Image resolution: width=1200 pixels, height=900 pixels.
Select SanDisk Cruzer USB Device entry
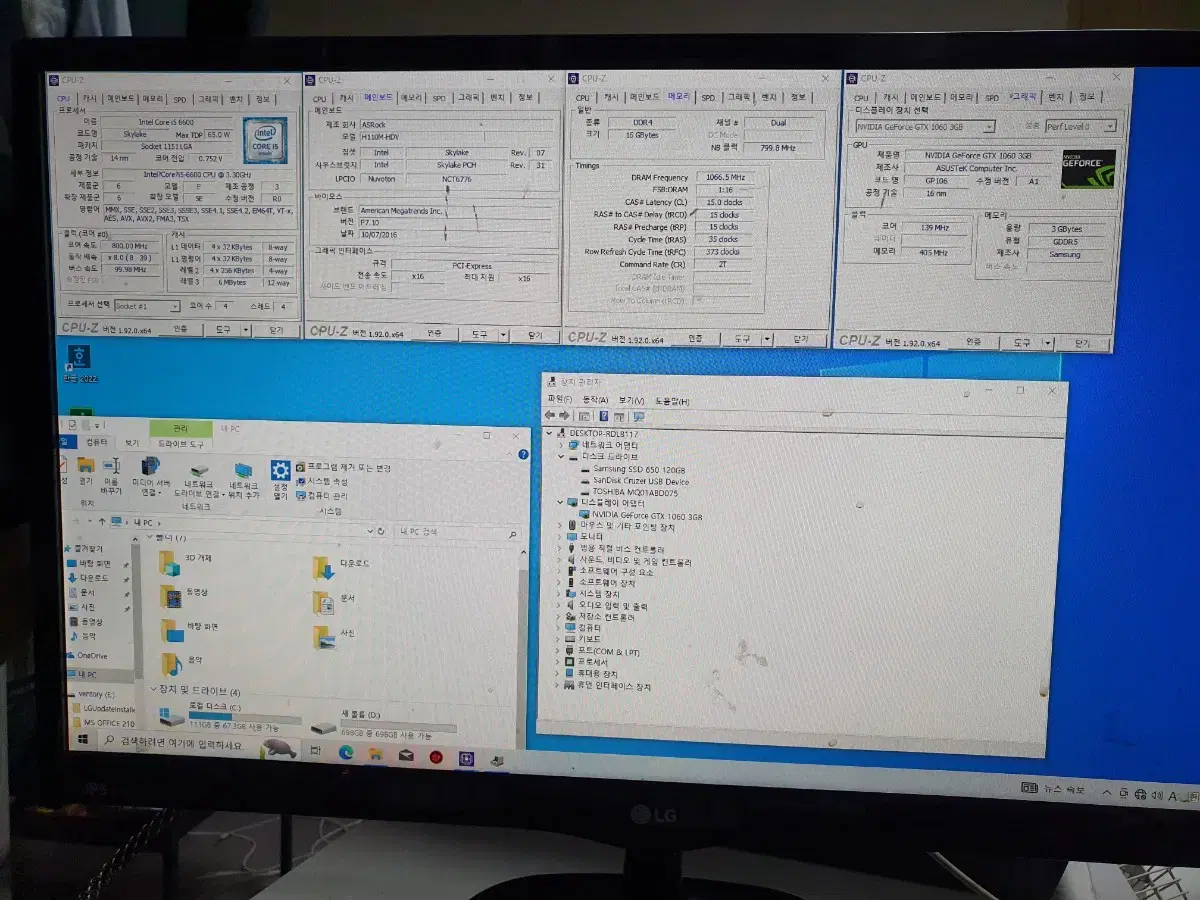633,481
